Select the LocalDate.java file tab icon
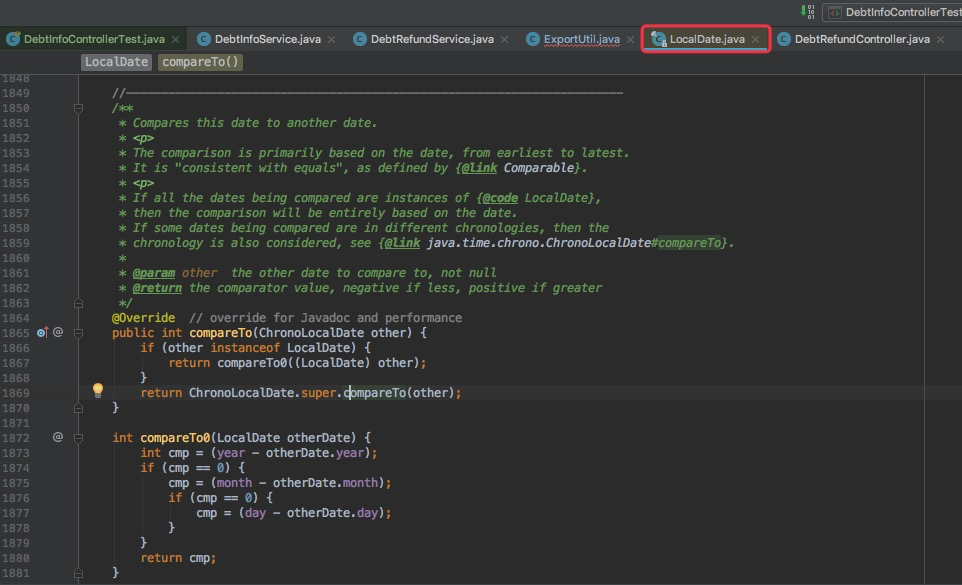The image size is (962, 585). click(658, 37)
